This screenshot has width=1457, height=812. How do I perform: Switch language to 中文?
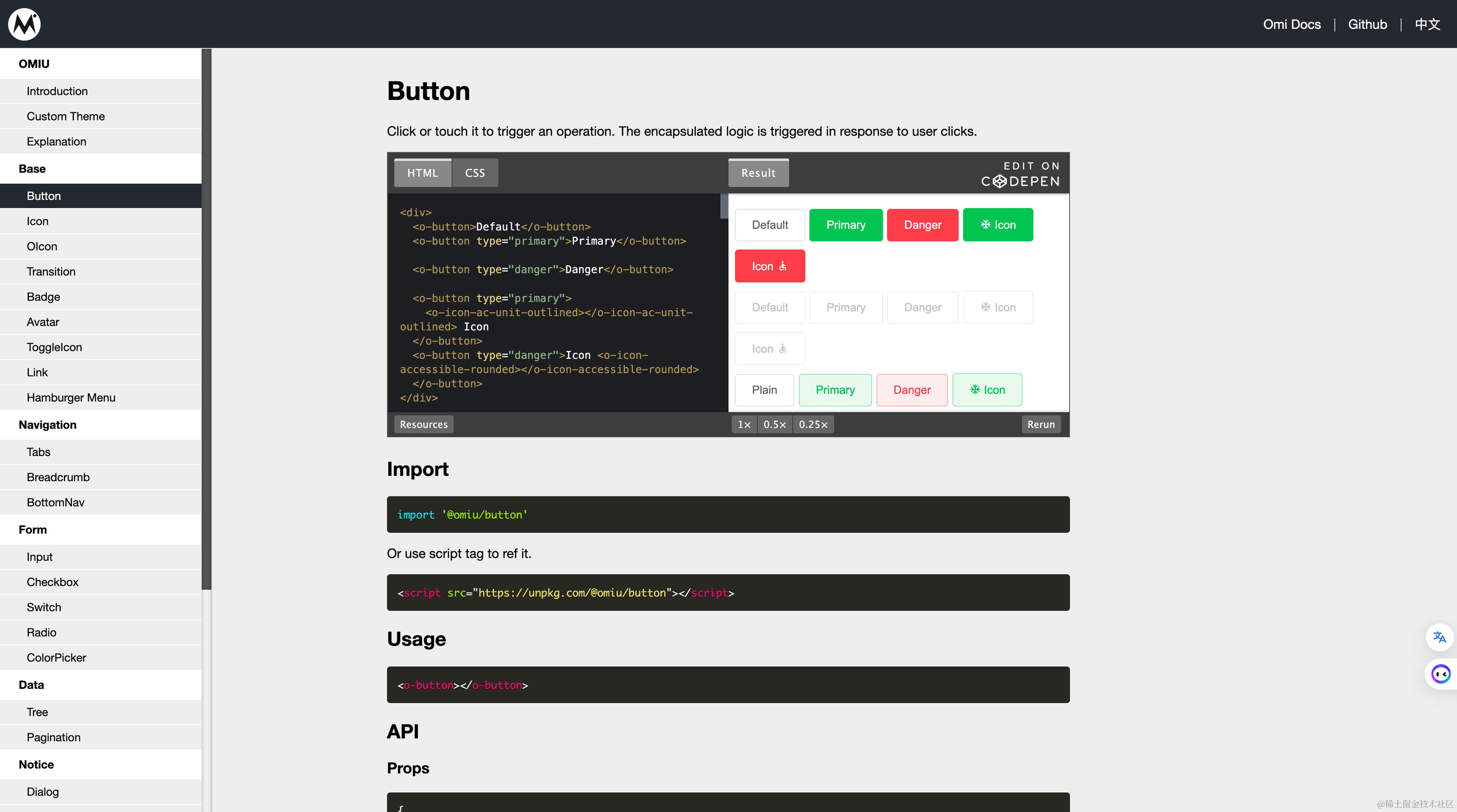click(x=1427, y=24)
